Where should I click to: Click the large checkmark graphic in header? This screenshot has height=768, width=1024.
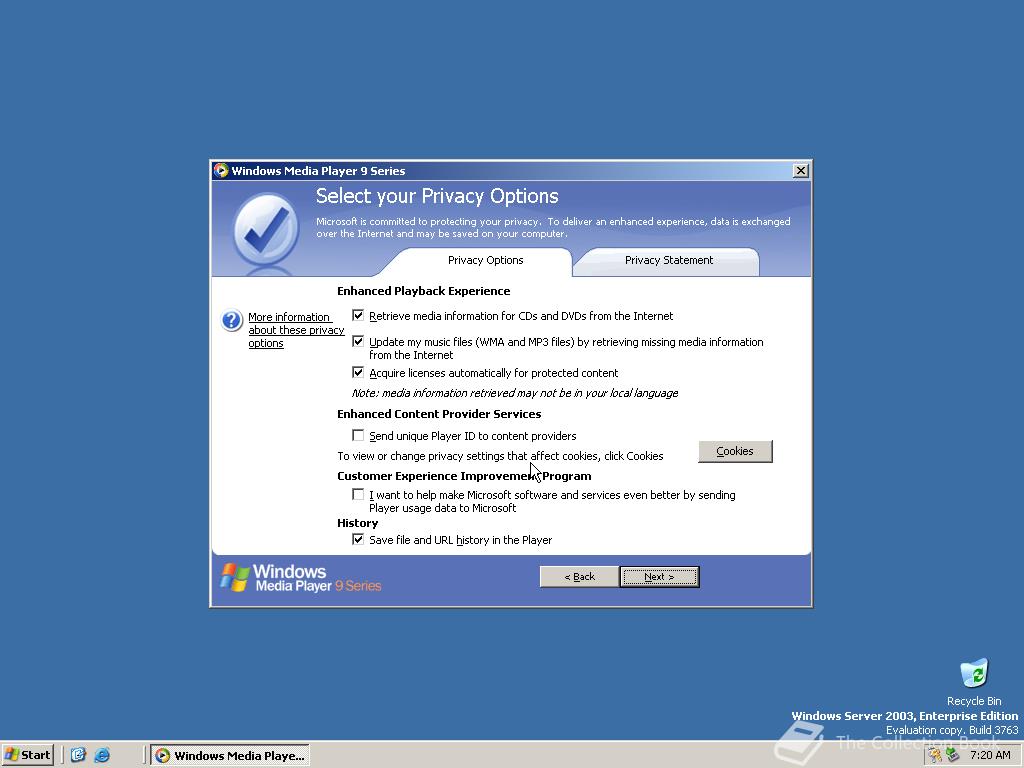pos(266,230)
